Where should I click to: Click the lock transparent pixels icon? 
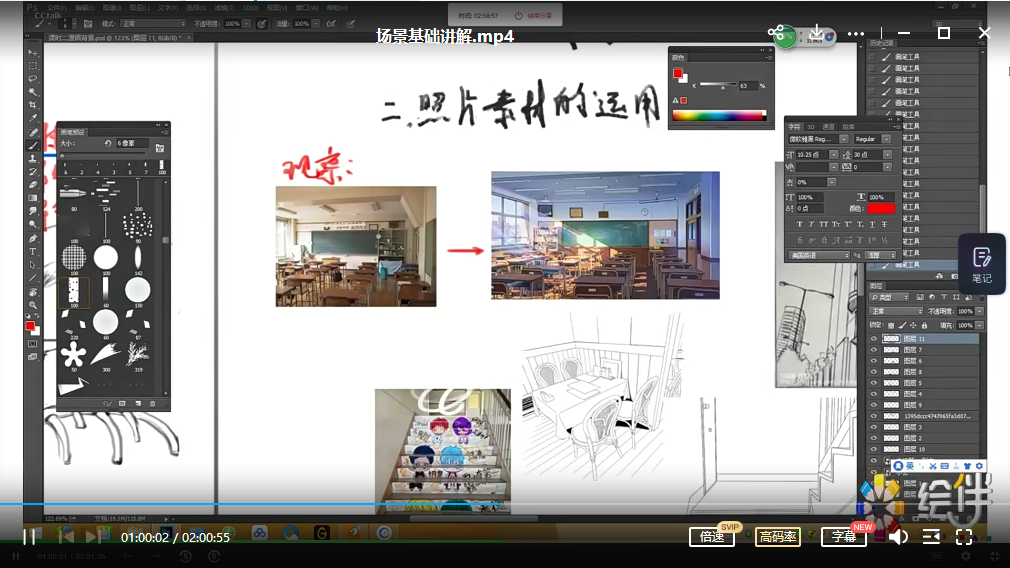(891, 325)
